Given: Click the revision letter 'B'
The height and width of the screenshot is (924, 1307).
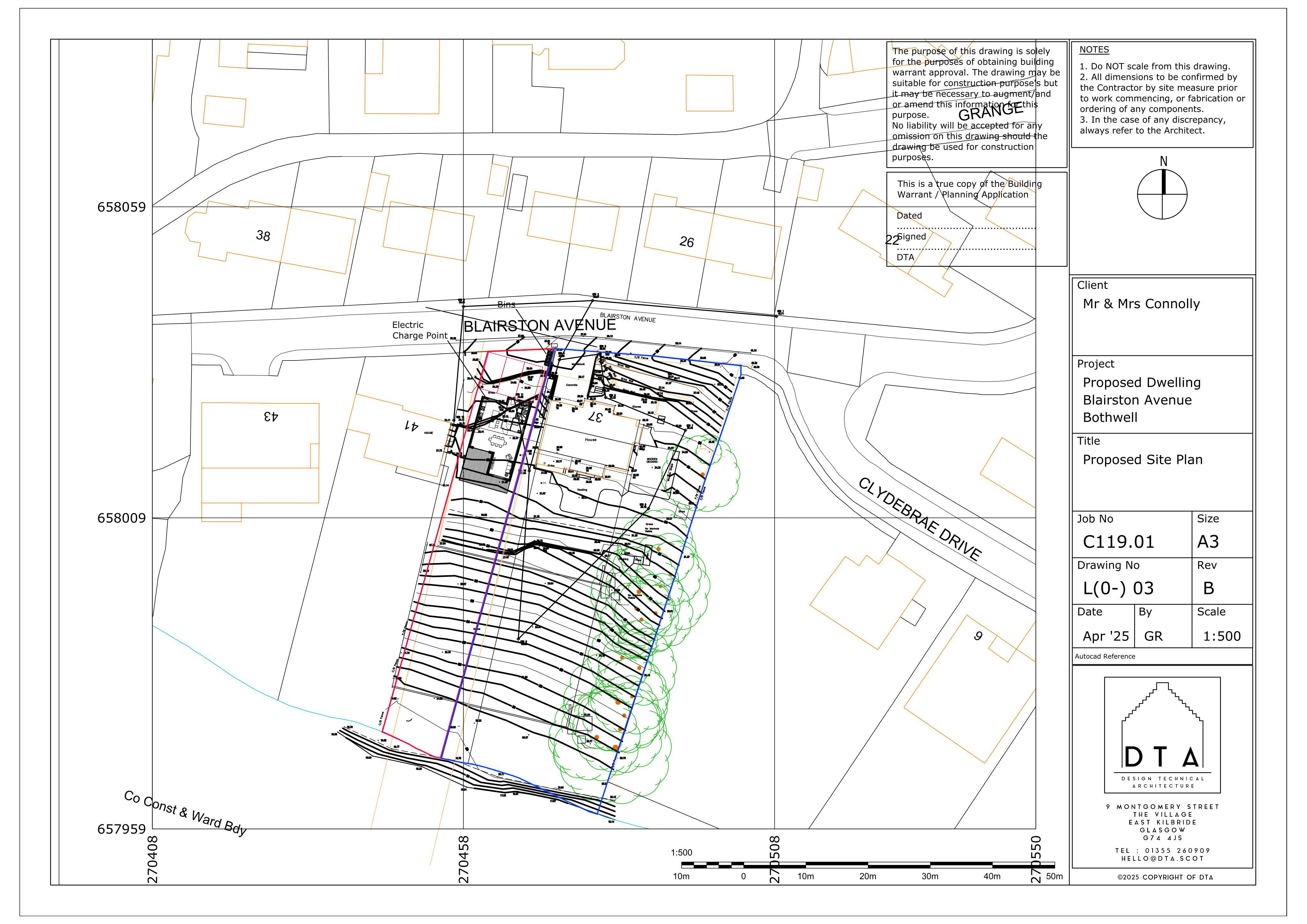Looking at the screenshot, I should tap(1208, 588).
